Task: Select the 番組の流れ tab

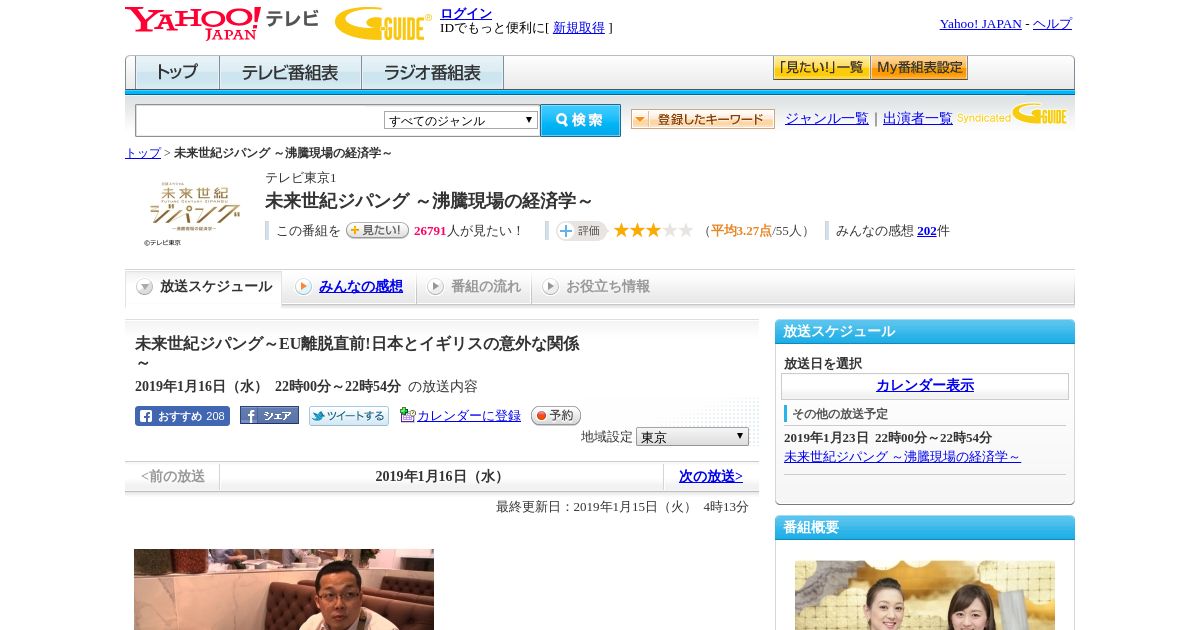Action: coord(475,287)
